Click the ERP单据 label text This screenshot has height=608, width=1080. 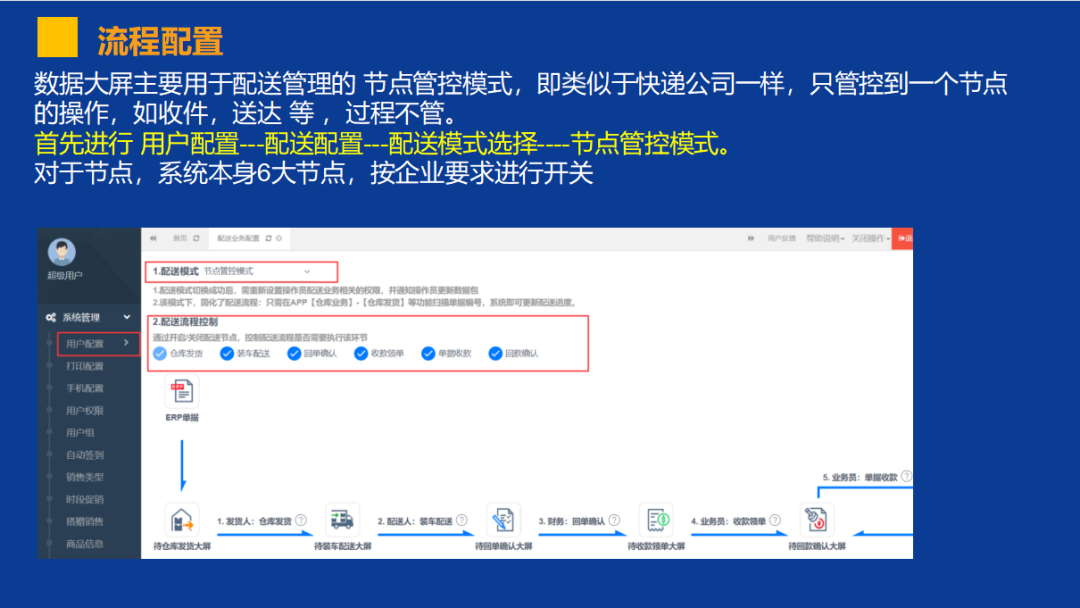pyautogui.click(x=182, y=417)
